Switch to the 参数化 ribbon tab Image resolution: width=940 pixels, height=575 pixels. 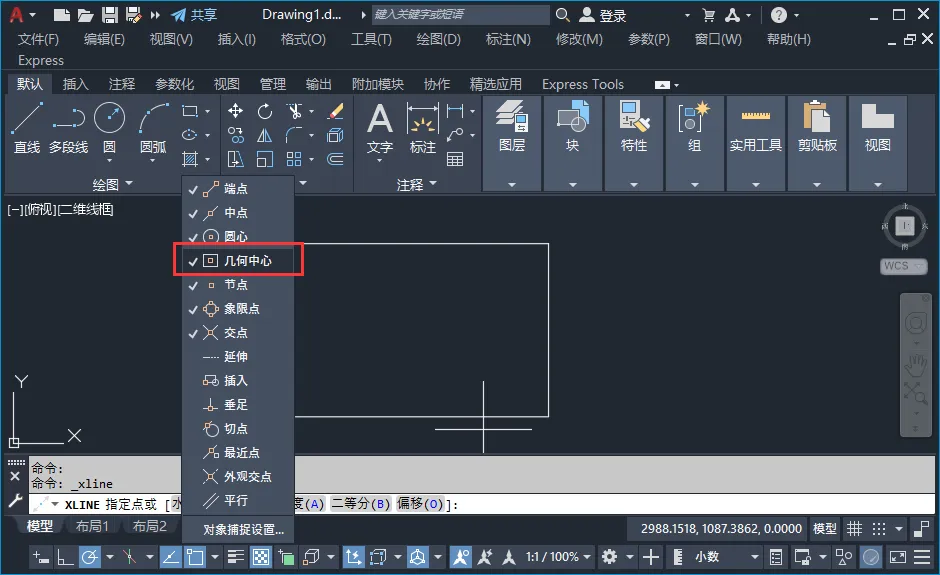tap(174, 84)
